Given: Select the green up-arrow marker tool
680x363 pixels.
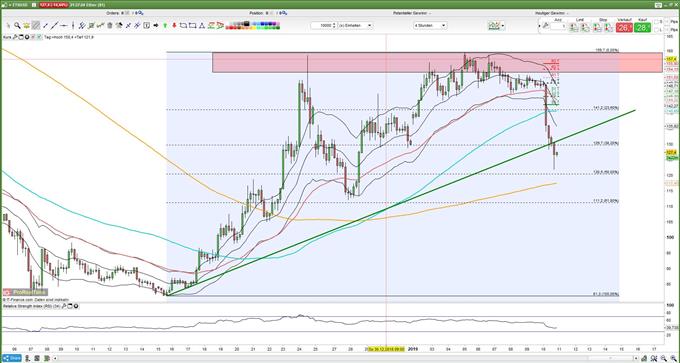Looking at the screenshot, I should point(165,25).
